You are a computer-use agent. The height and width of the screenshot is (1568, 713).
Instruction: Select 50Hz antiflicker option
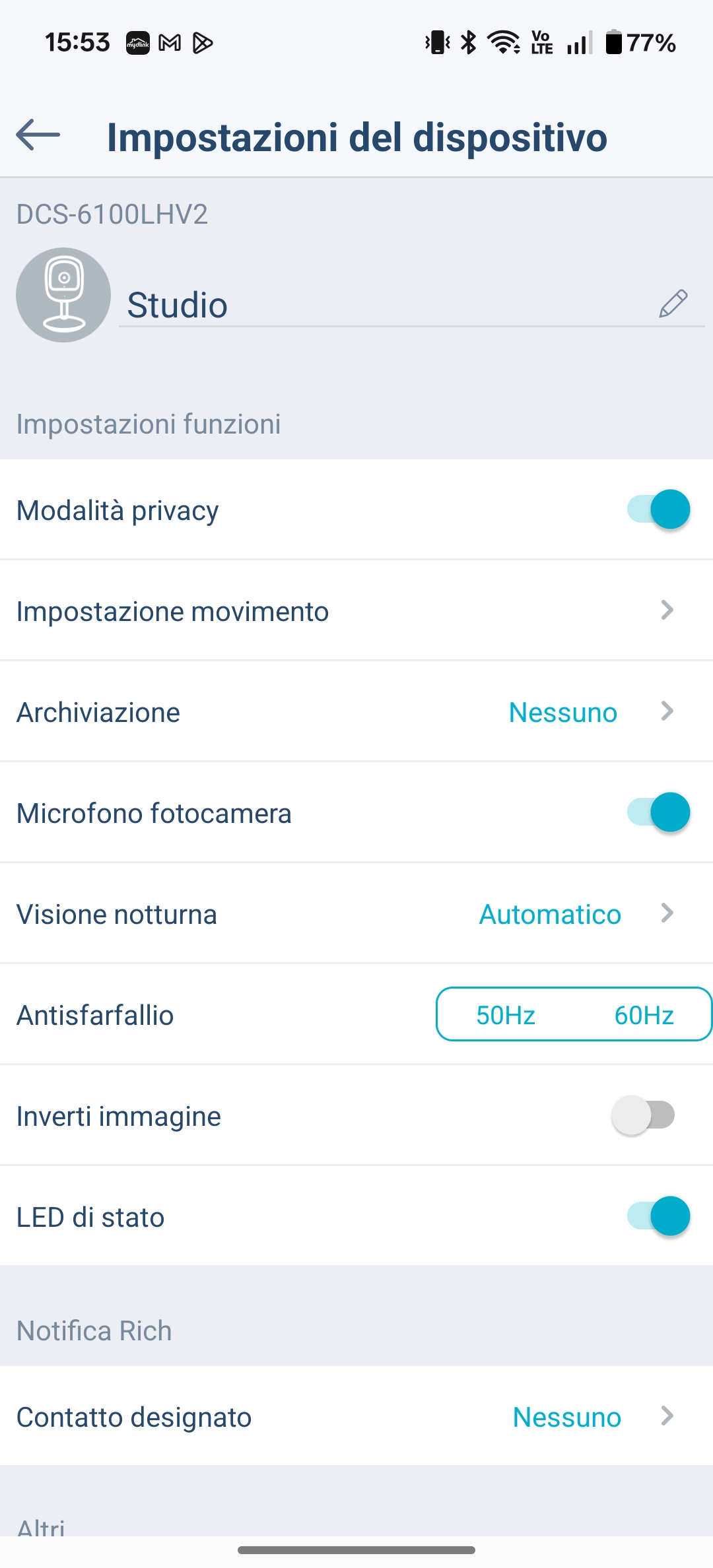tap(506, 1015)
